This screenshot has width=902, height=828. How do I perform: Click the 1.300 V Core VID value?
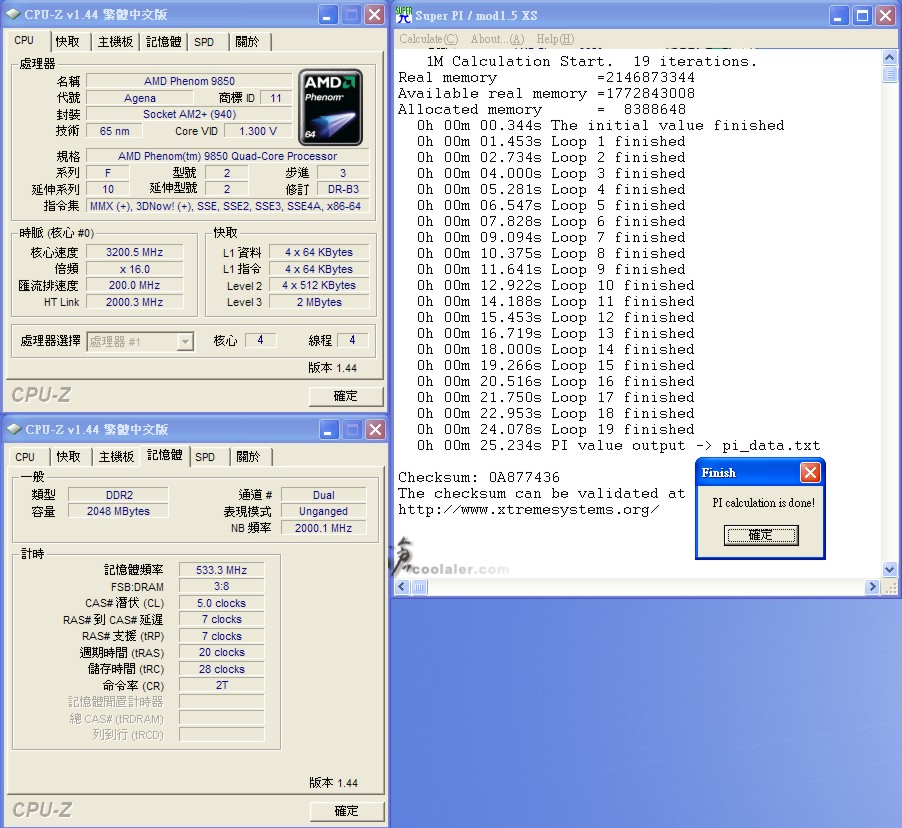(x=258, y=131)
